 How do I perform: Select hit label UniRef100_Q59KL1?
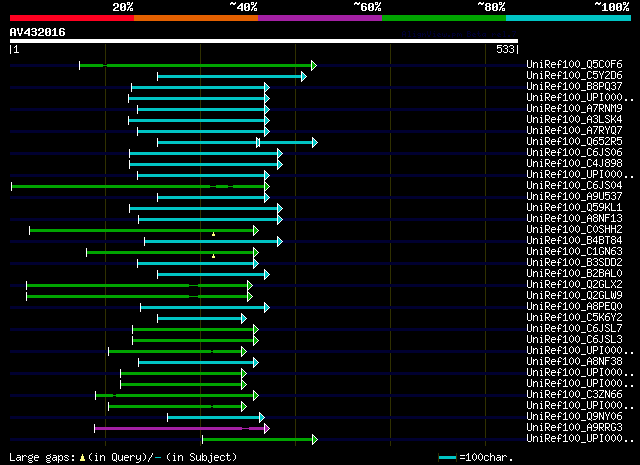click(x=574, y=207)
